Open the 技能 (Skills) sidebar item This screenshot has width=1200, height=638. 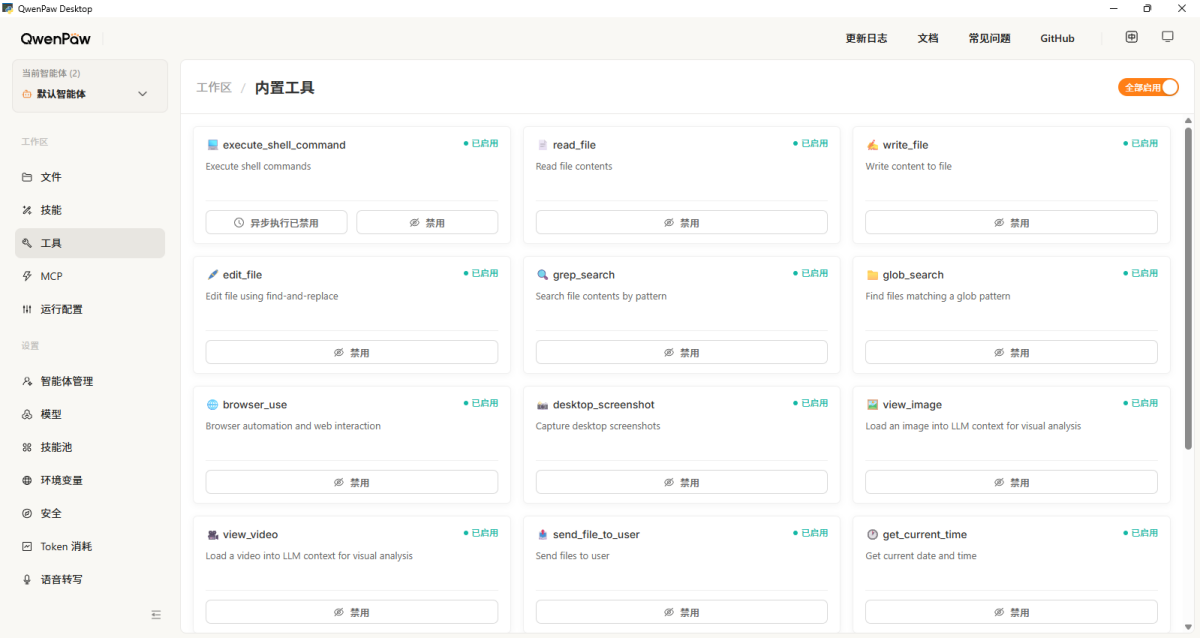click(51, 210)
